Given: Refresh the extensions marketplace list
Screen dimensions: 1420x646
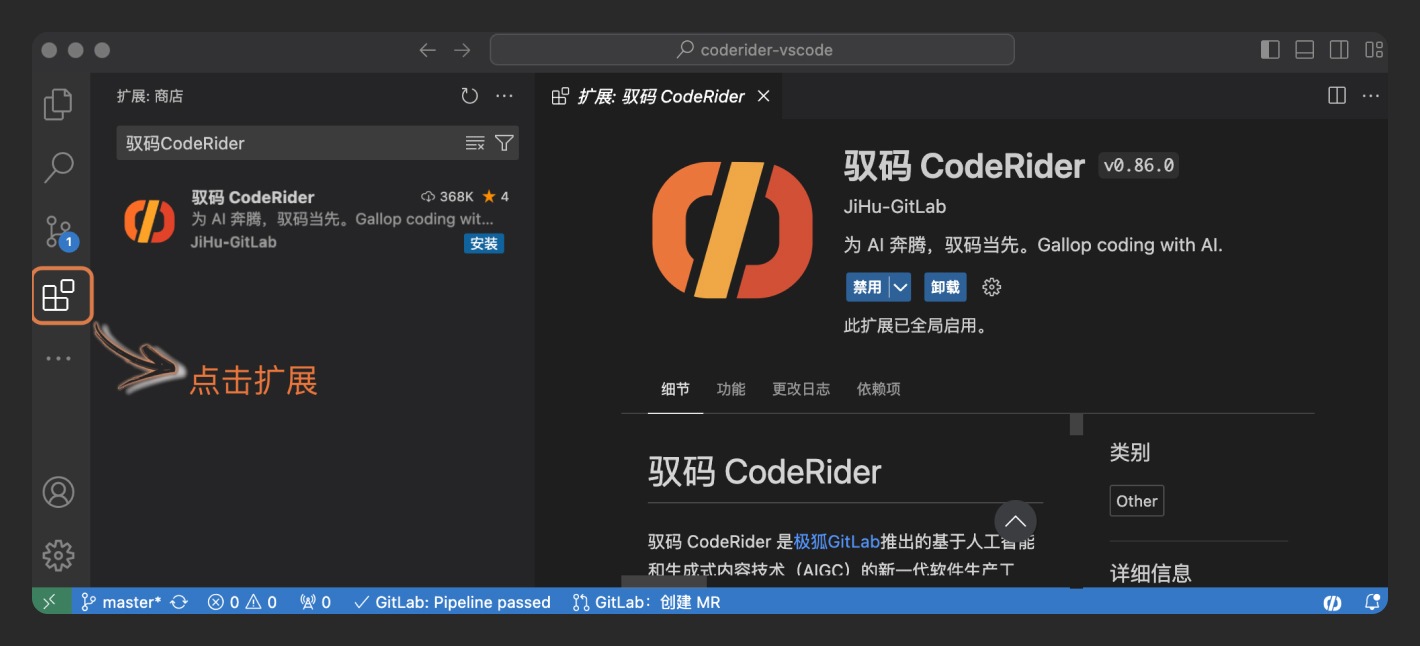Looking at the screenshot, I should [469, 96].
